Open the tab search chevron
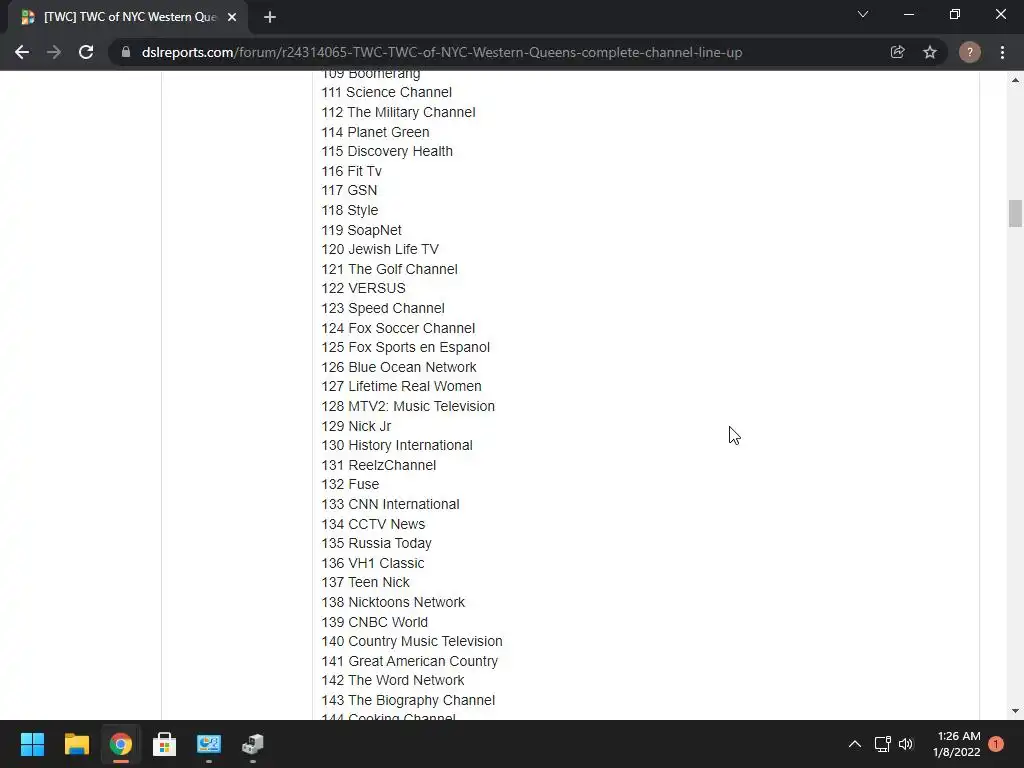 point(863,14)
